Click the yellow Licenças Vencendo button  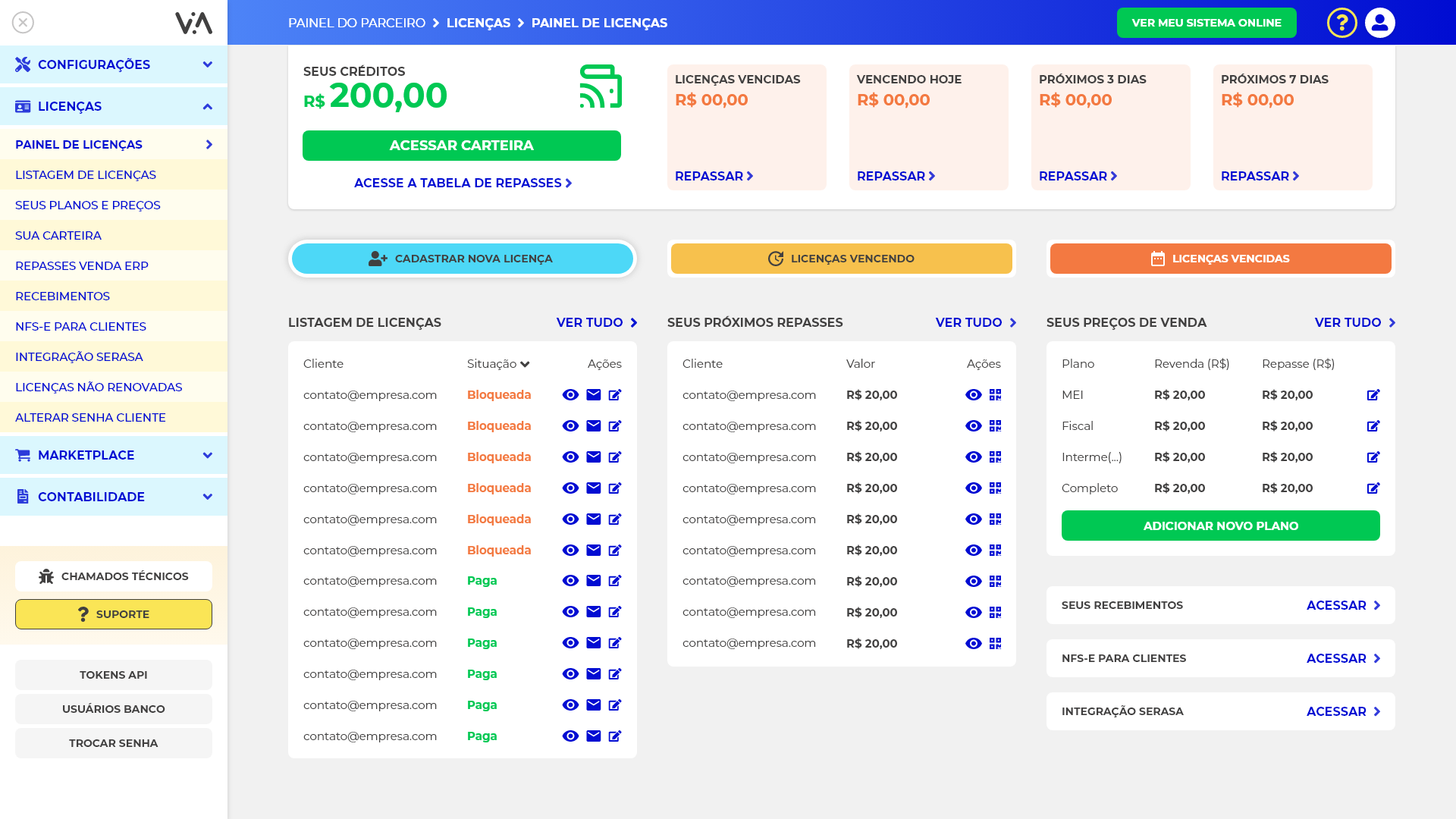842,259
